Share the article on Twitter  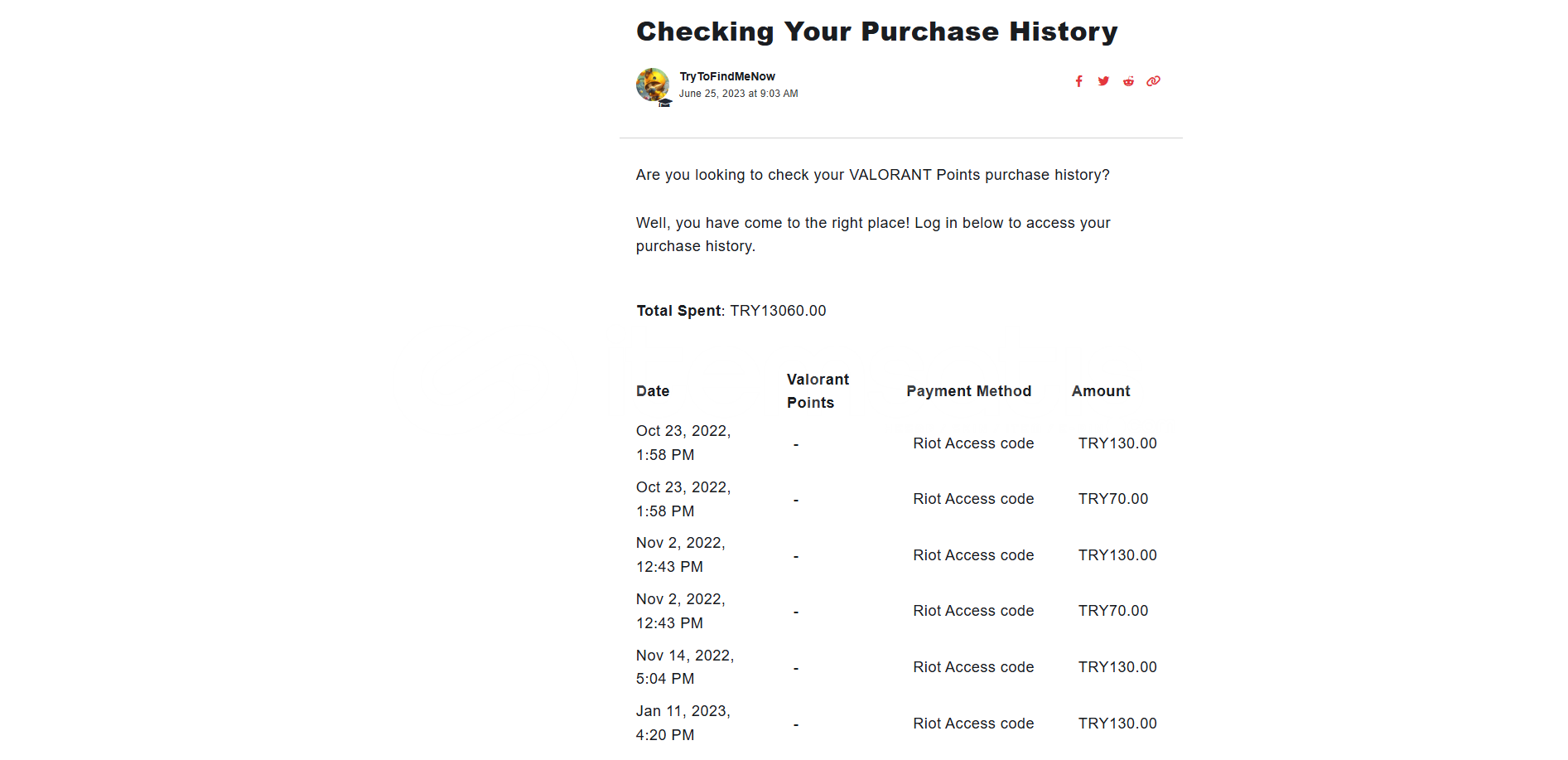1103,81
